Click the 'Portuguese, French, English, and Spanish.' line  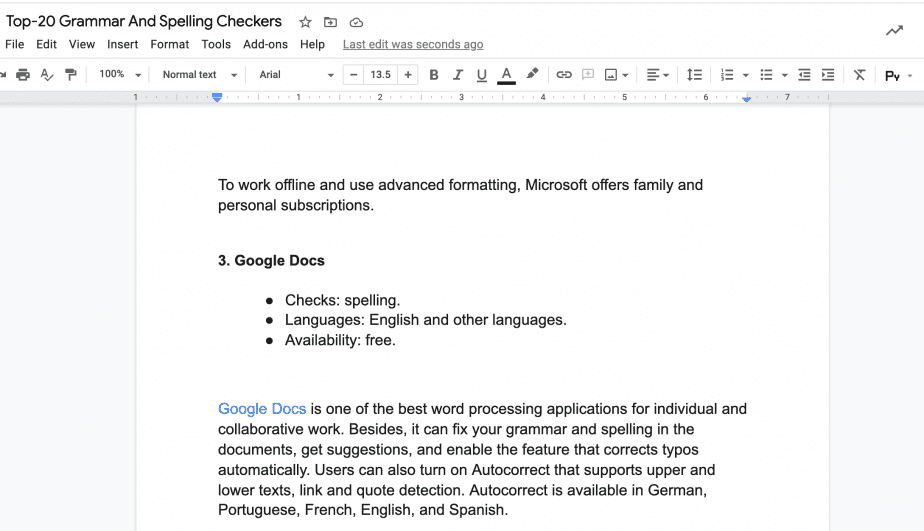tap(363, 510)
